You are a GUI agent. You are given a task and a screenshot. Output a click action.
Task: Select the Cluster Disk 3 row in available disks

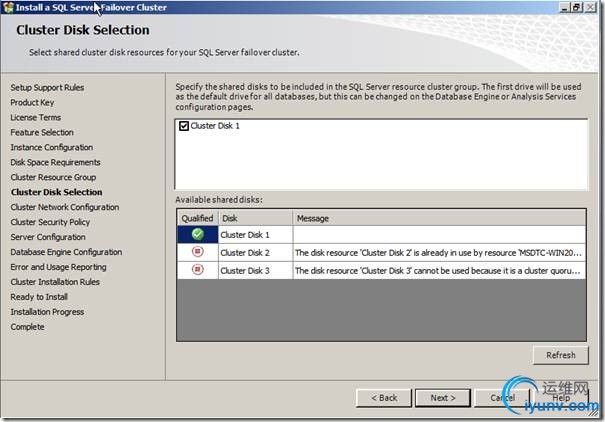pos(381,270)
